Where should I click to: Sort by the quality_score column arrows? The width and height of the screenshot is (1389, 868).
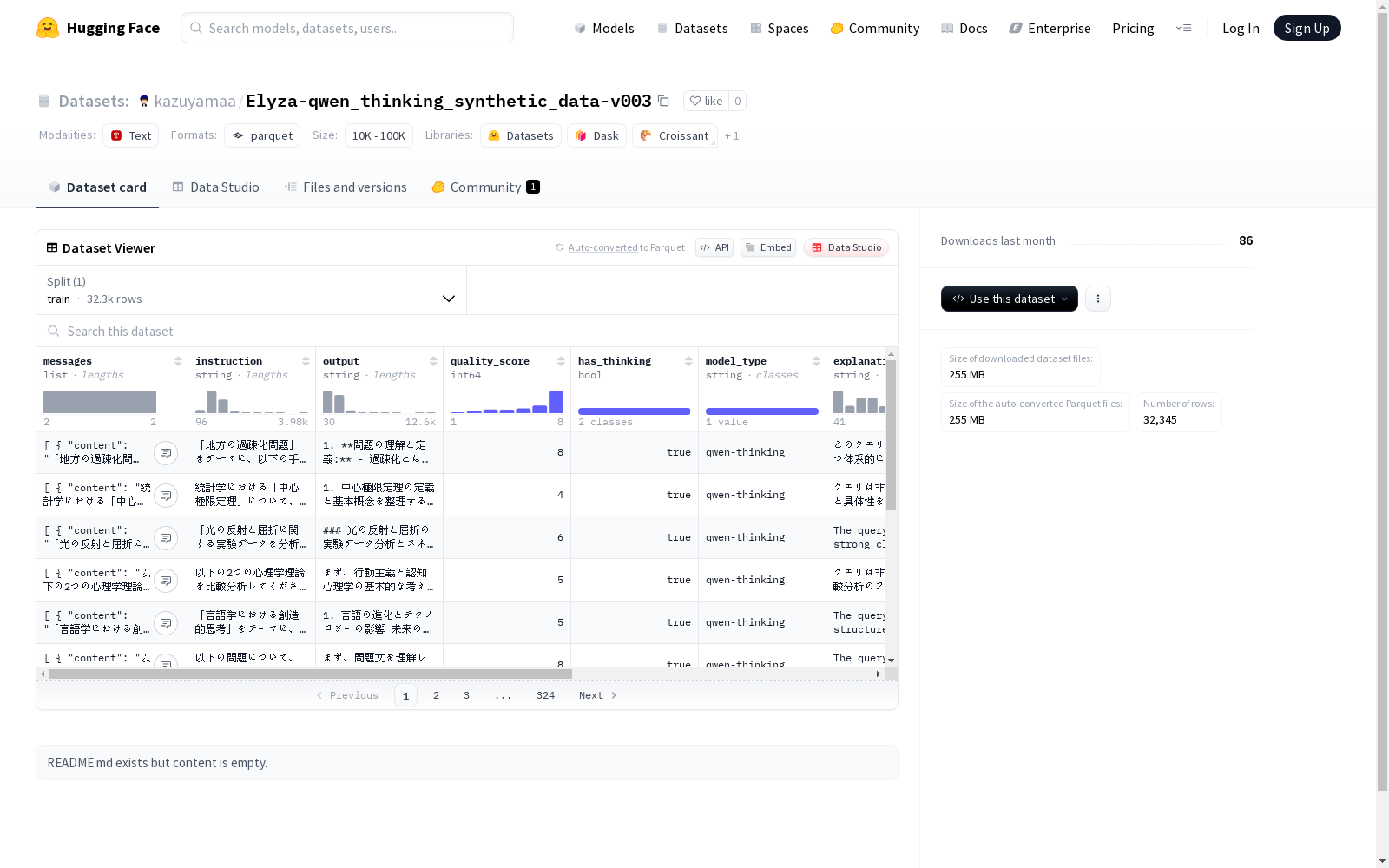(x=561, y=361)
